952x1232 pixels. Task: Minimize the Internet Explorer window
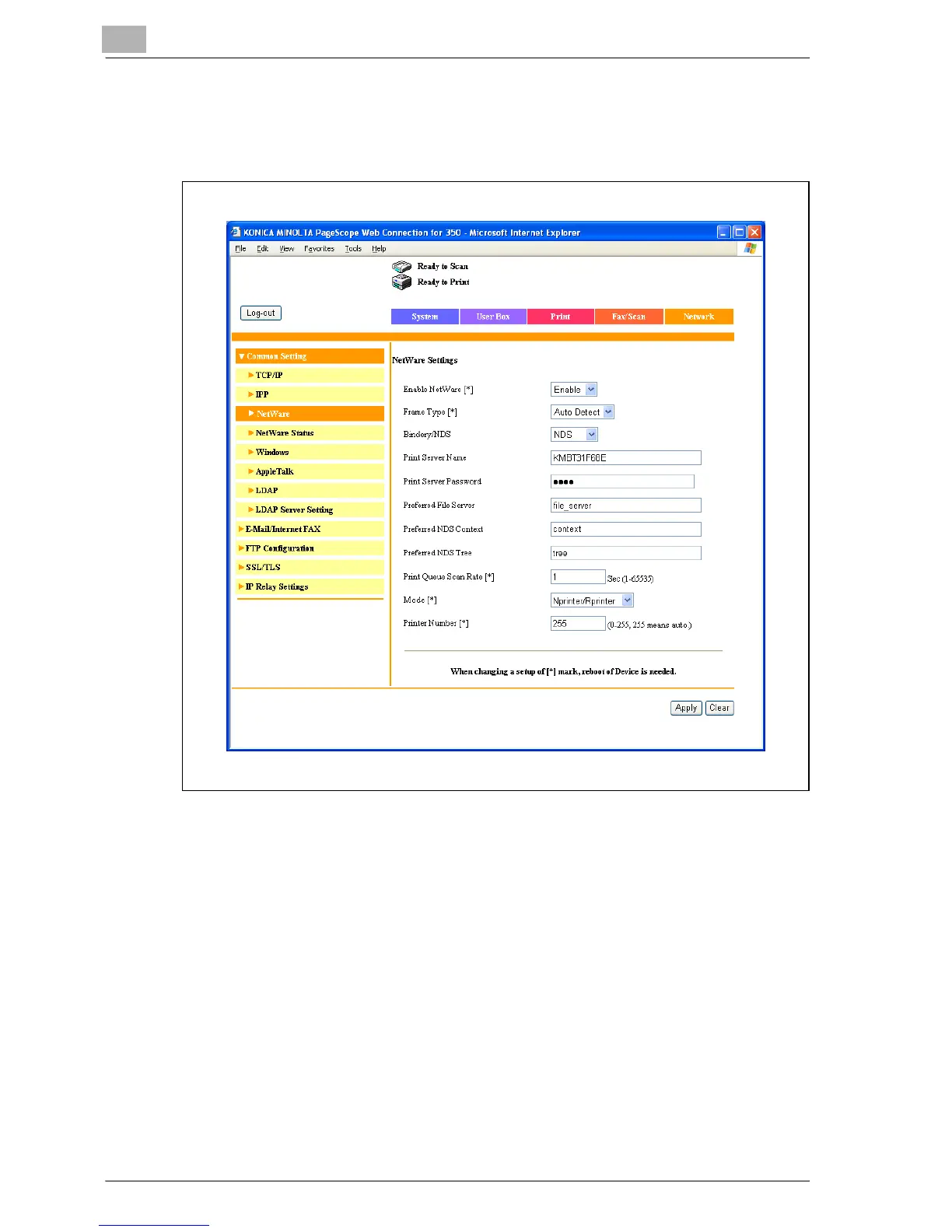pyautogui.click(x=724, y=232)
